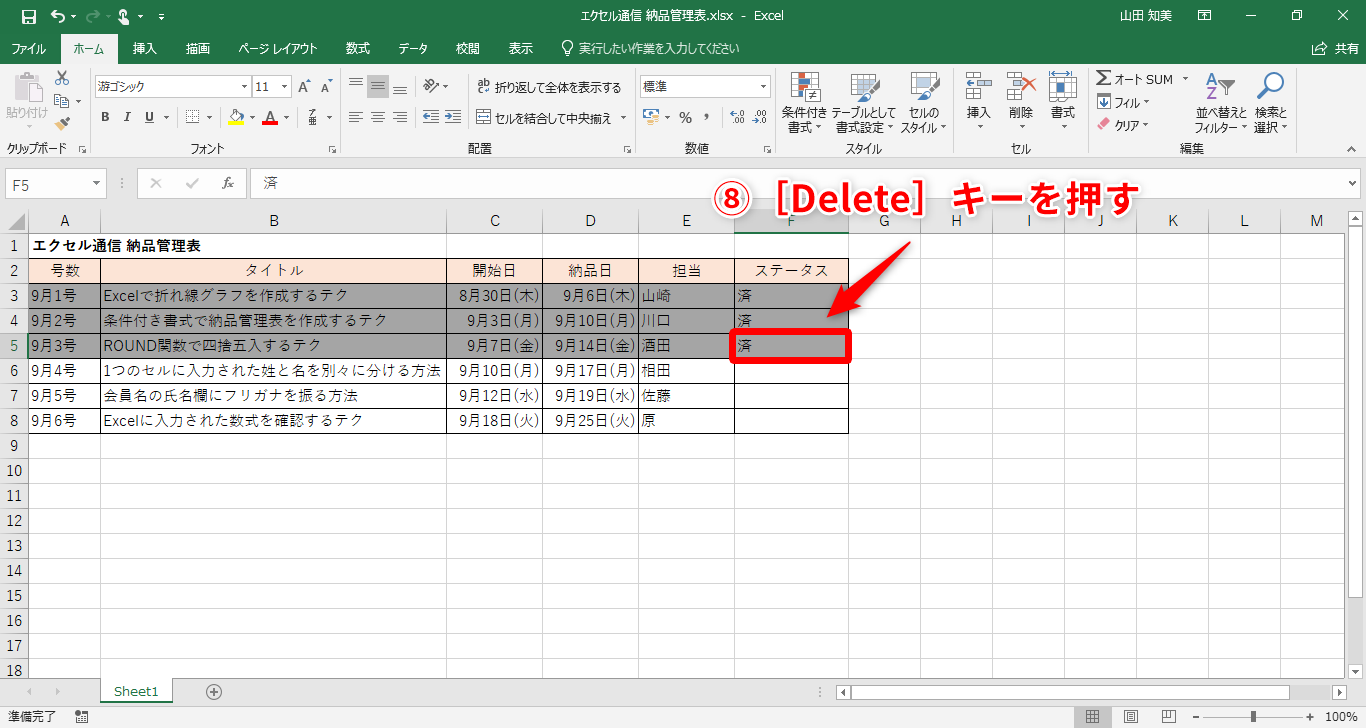This screenshot has height=728, width=1366.
Task: Open セルのスタイル cell styles
Action: point(922,103)
